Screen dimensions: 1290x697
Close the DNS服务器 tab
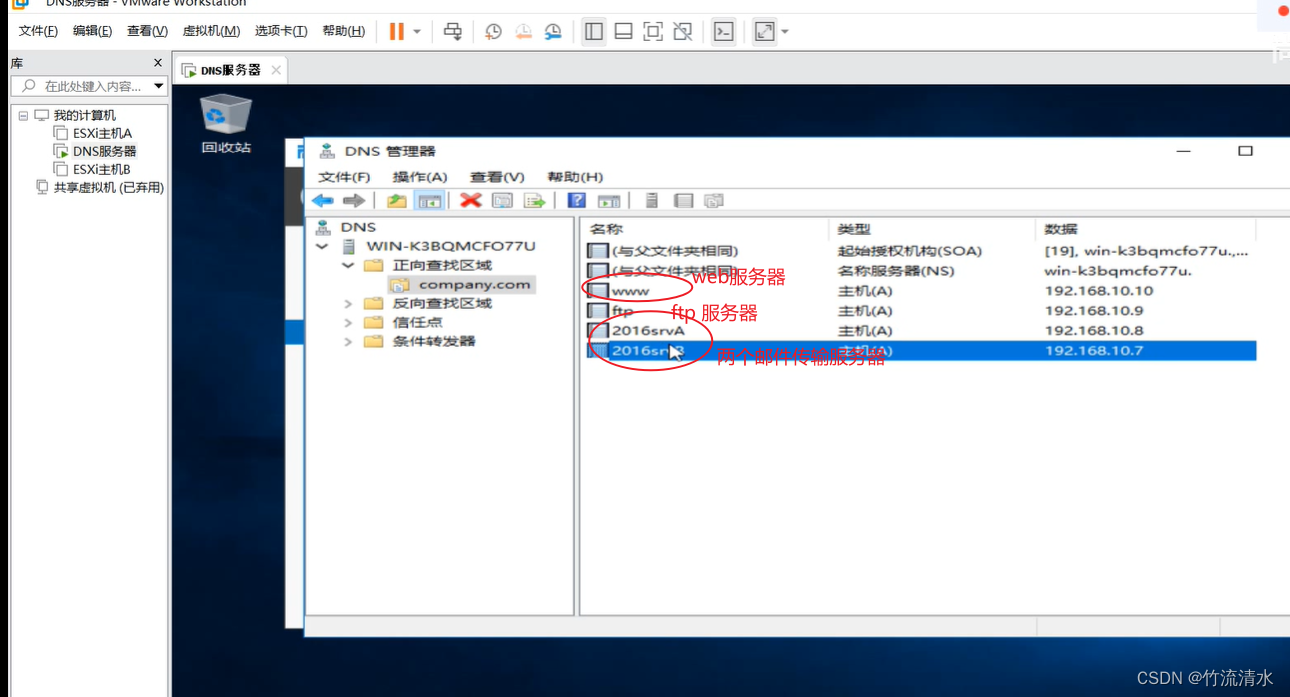277,70
